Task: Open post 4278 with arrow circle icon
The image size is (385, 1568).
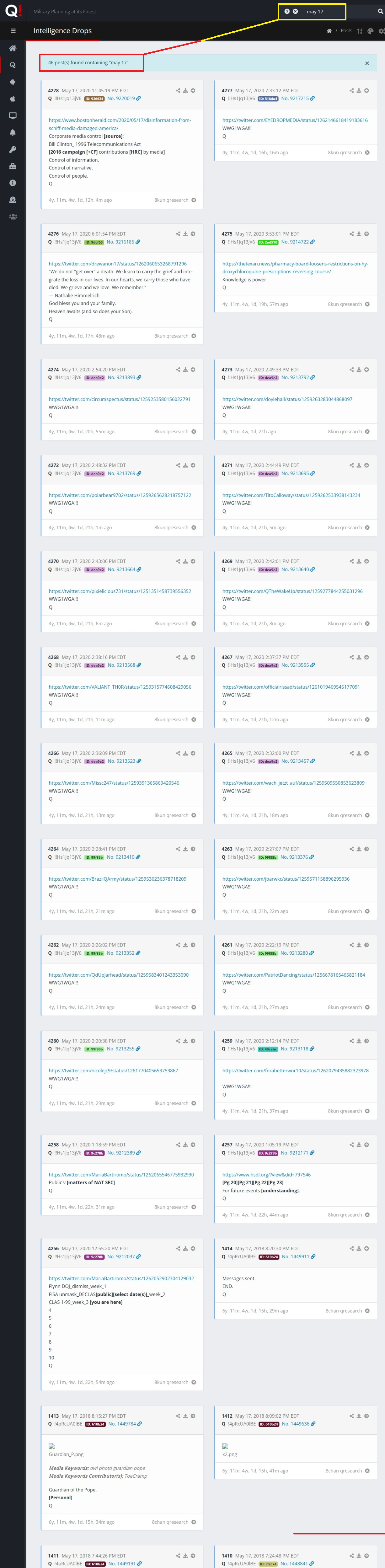Action: (x=193, y=91)
